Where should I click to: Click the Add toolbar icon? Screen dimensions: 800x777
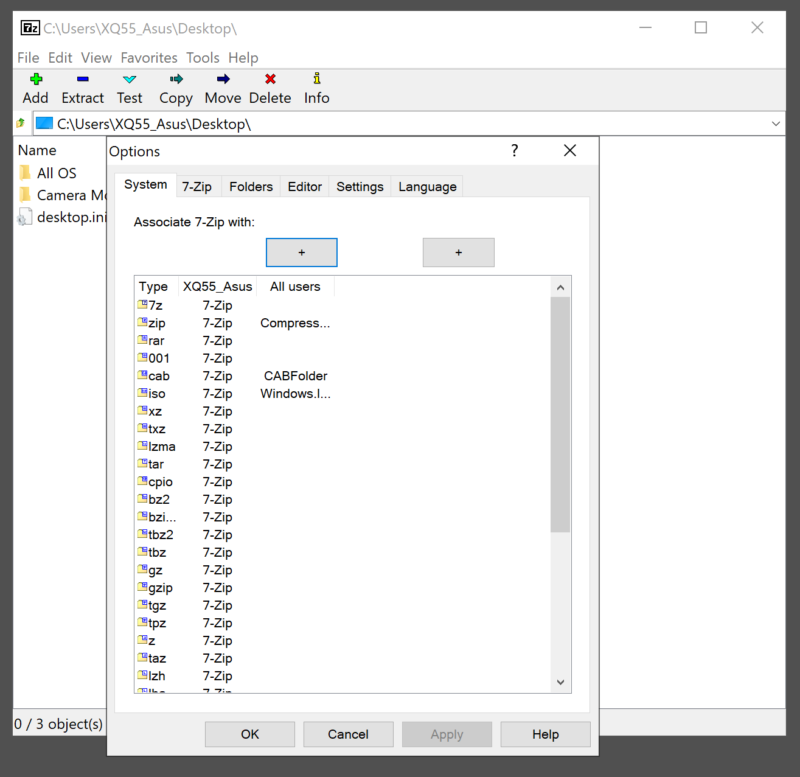tap(35, 80)
